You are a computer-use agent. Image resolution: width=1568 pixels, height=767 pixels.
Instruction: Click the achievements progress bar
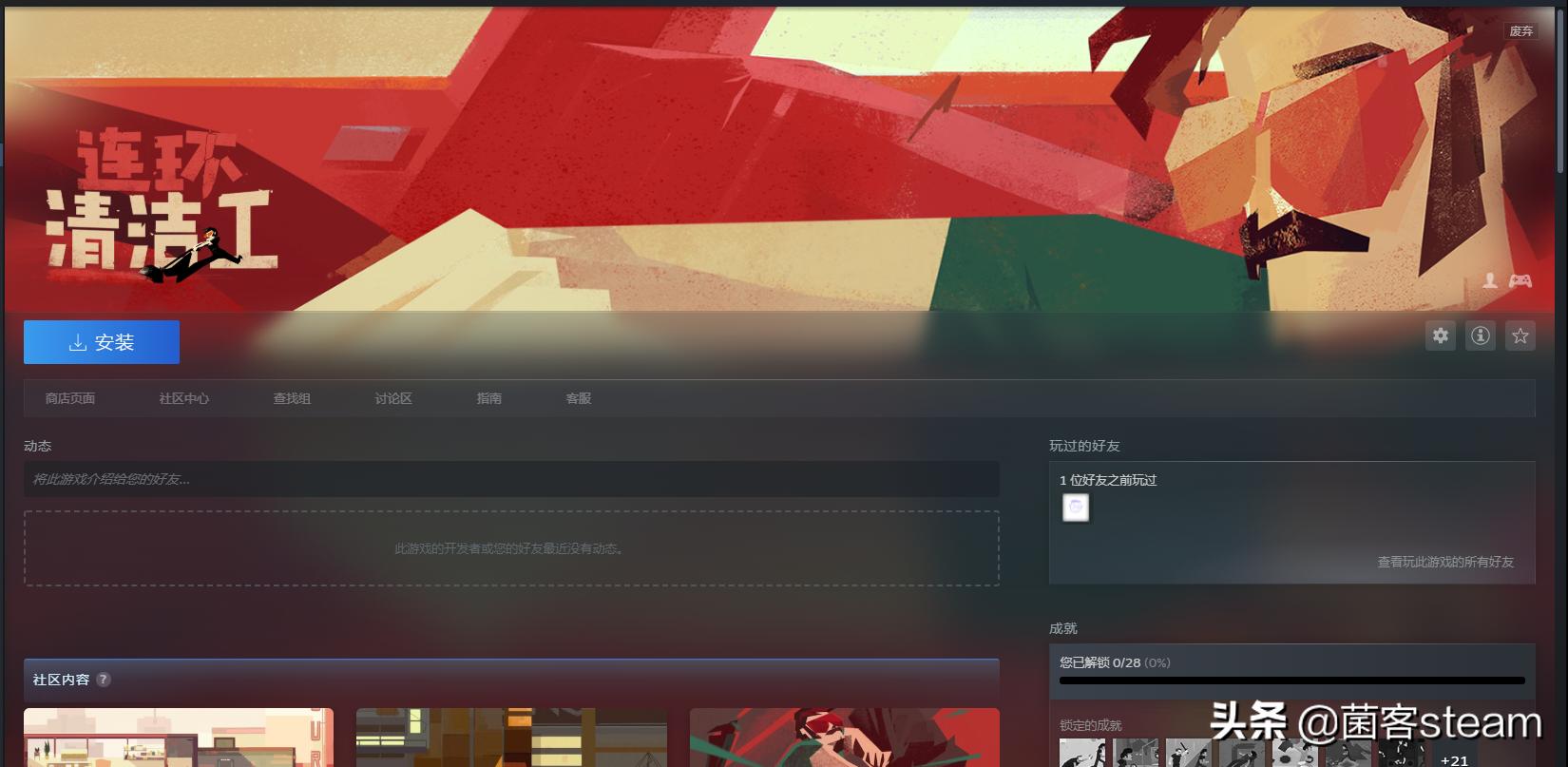pyautogui.click(x=1291, y=681)
